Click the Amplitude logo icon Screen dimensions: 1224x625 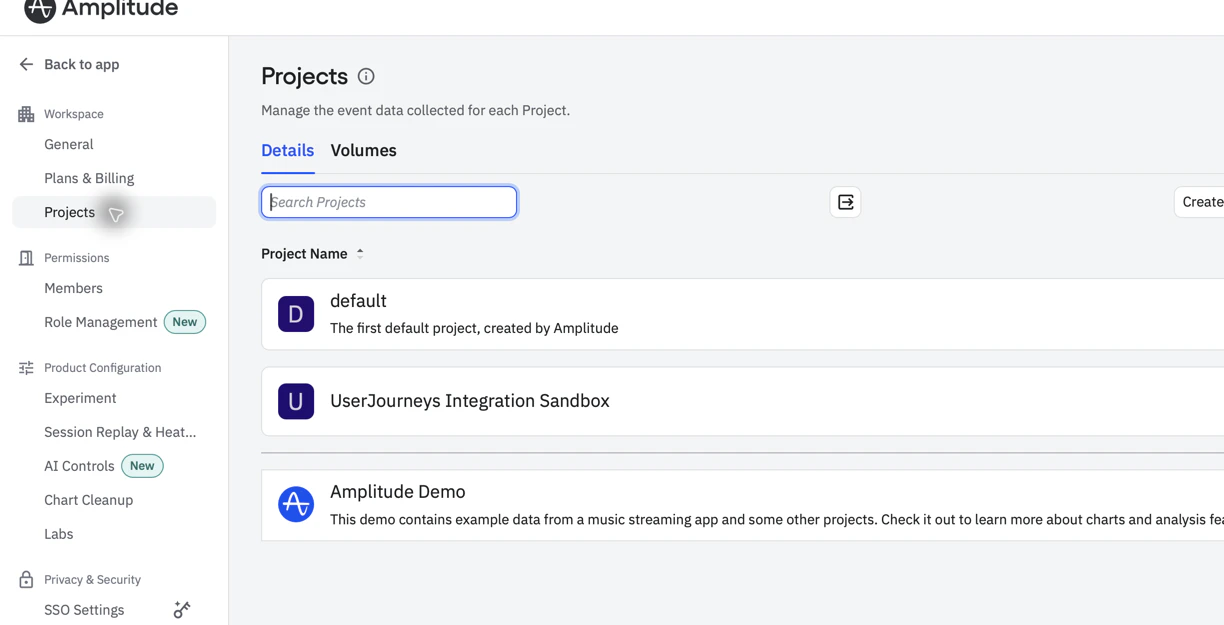pos(39,9)
